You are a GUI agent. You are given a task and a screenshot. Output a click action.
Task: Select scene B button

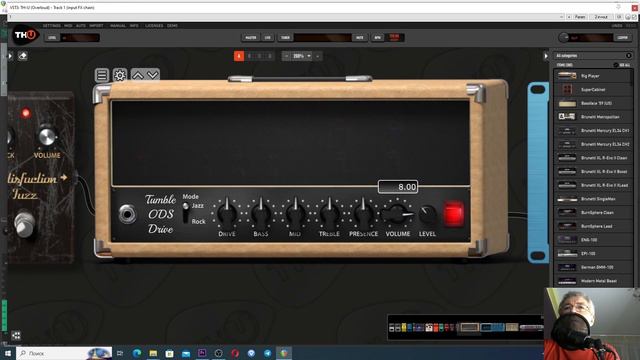pos(249,56)
